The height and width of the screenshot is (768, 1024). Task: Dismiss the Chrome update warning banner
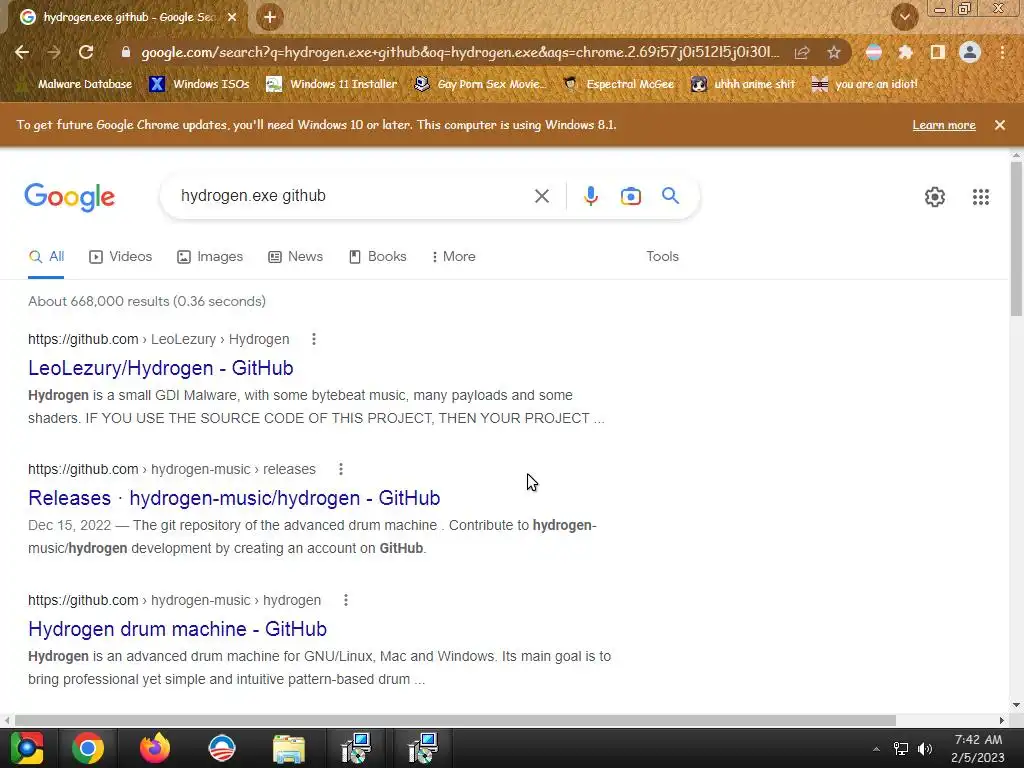tap(1000, 125)
